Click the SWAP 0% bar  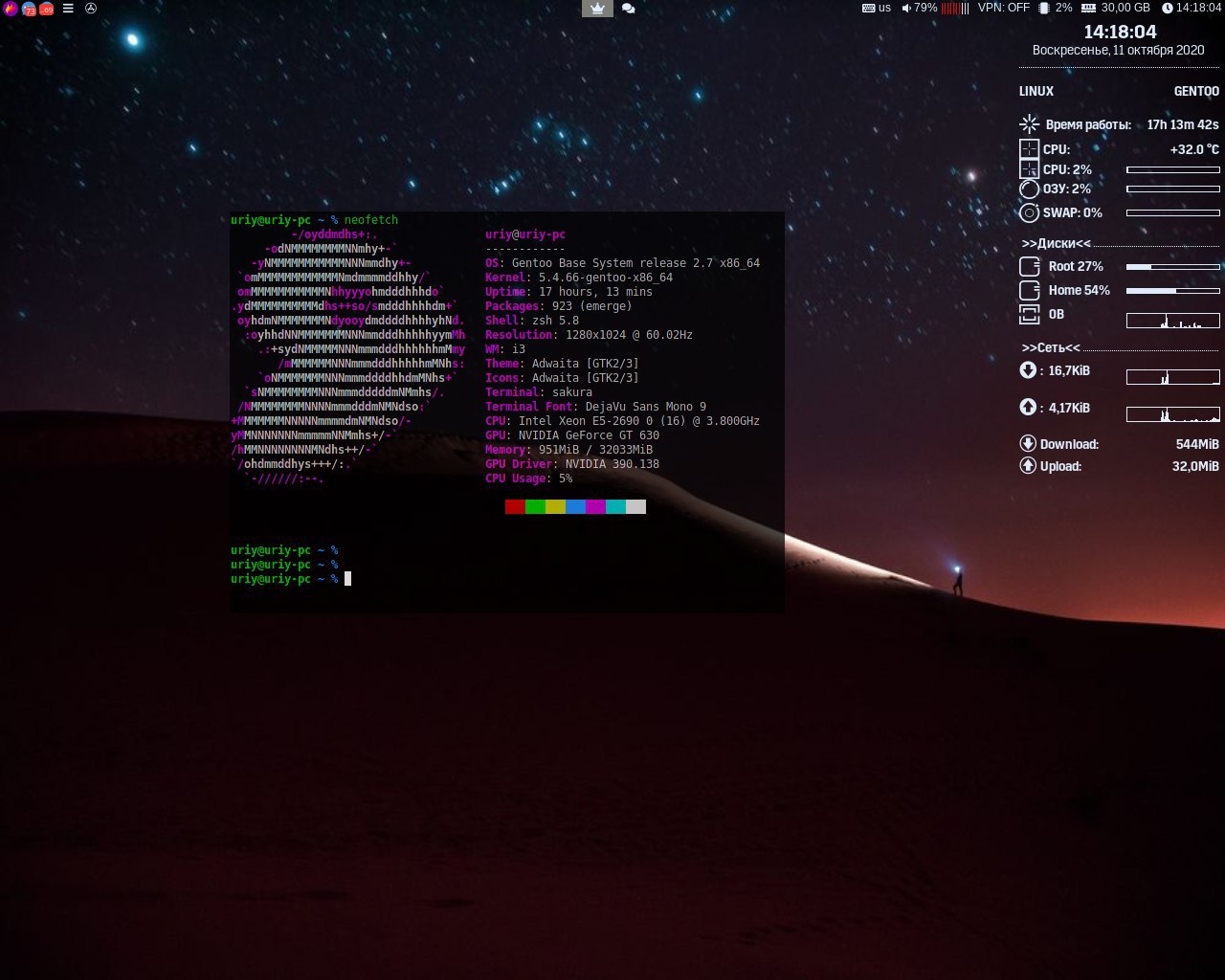coord(1173,212)
